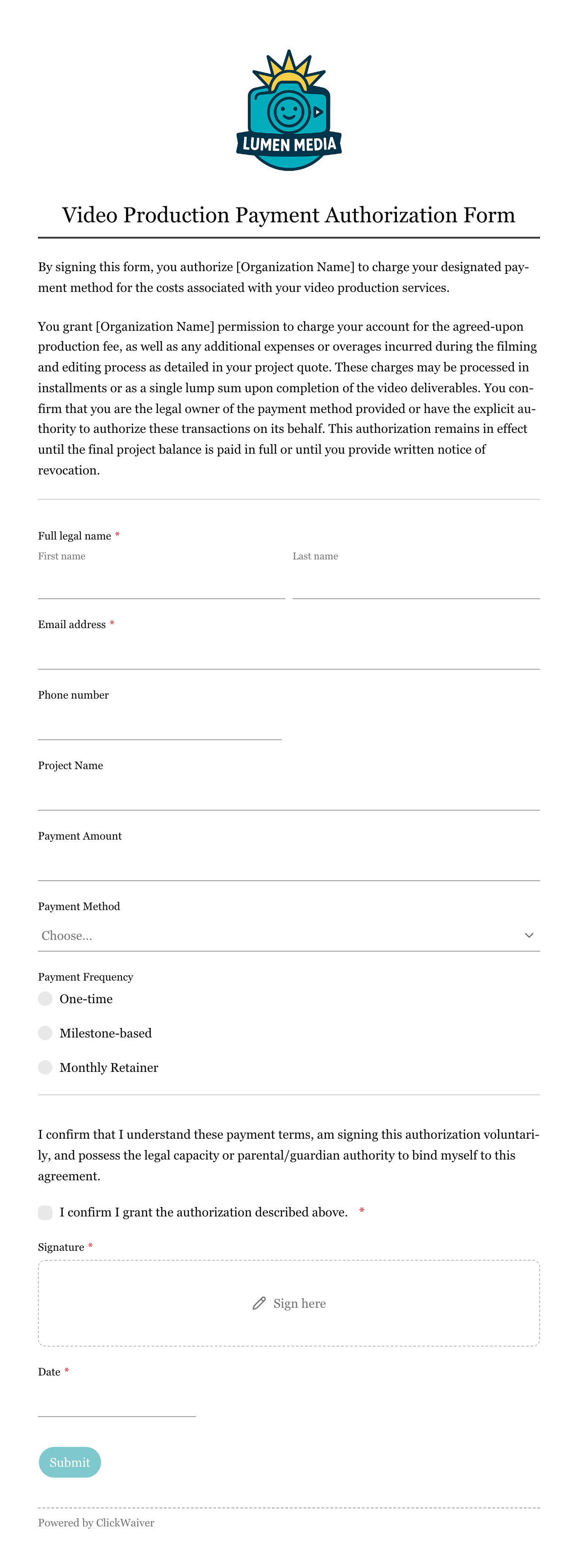The image size is (578, 1568).
Task: Click the Lumen Media camera logo
Action: tap(289, 110)
